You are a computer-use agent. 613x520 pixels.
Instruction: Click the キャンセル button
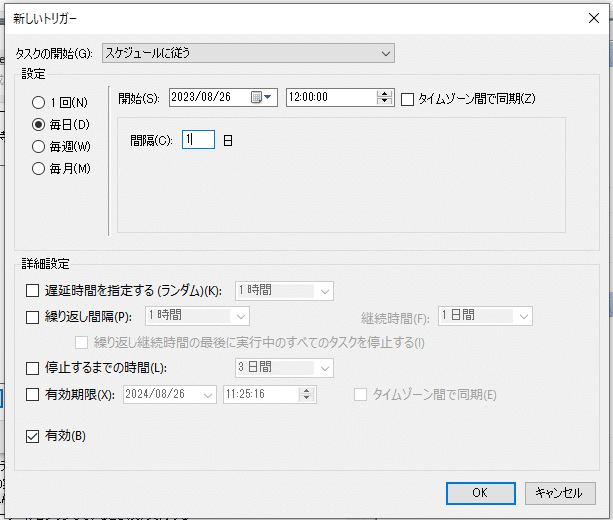click(x=560, y=493)
